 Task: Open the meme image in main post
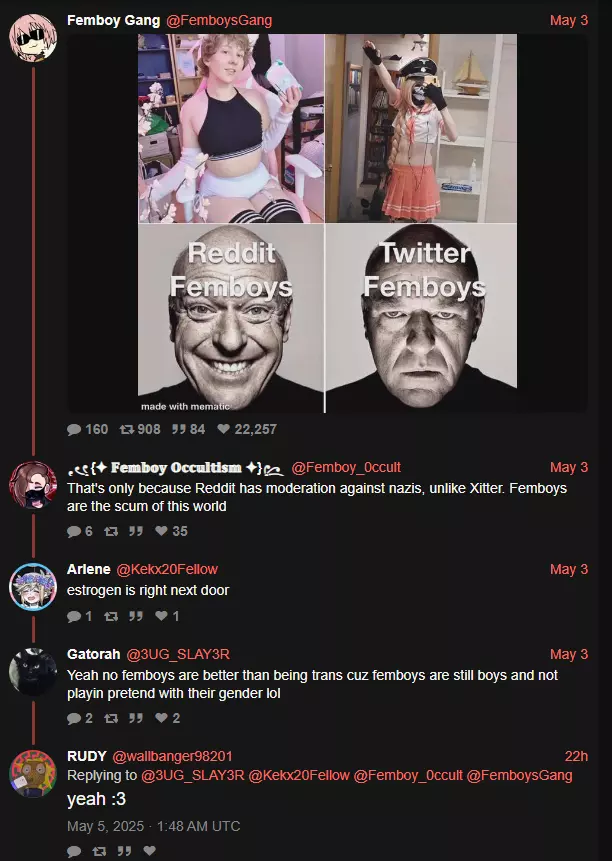point(327,223)
